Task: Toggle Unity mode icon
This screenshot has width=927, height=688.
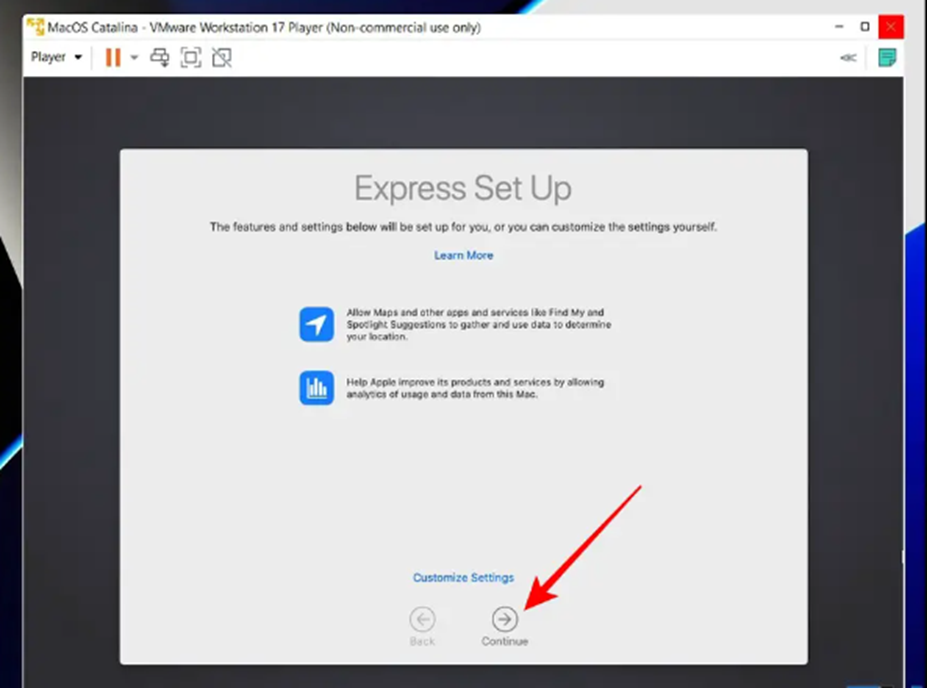Action: (222, 57)
